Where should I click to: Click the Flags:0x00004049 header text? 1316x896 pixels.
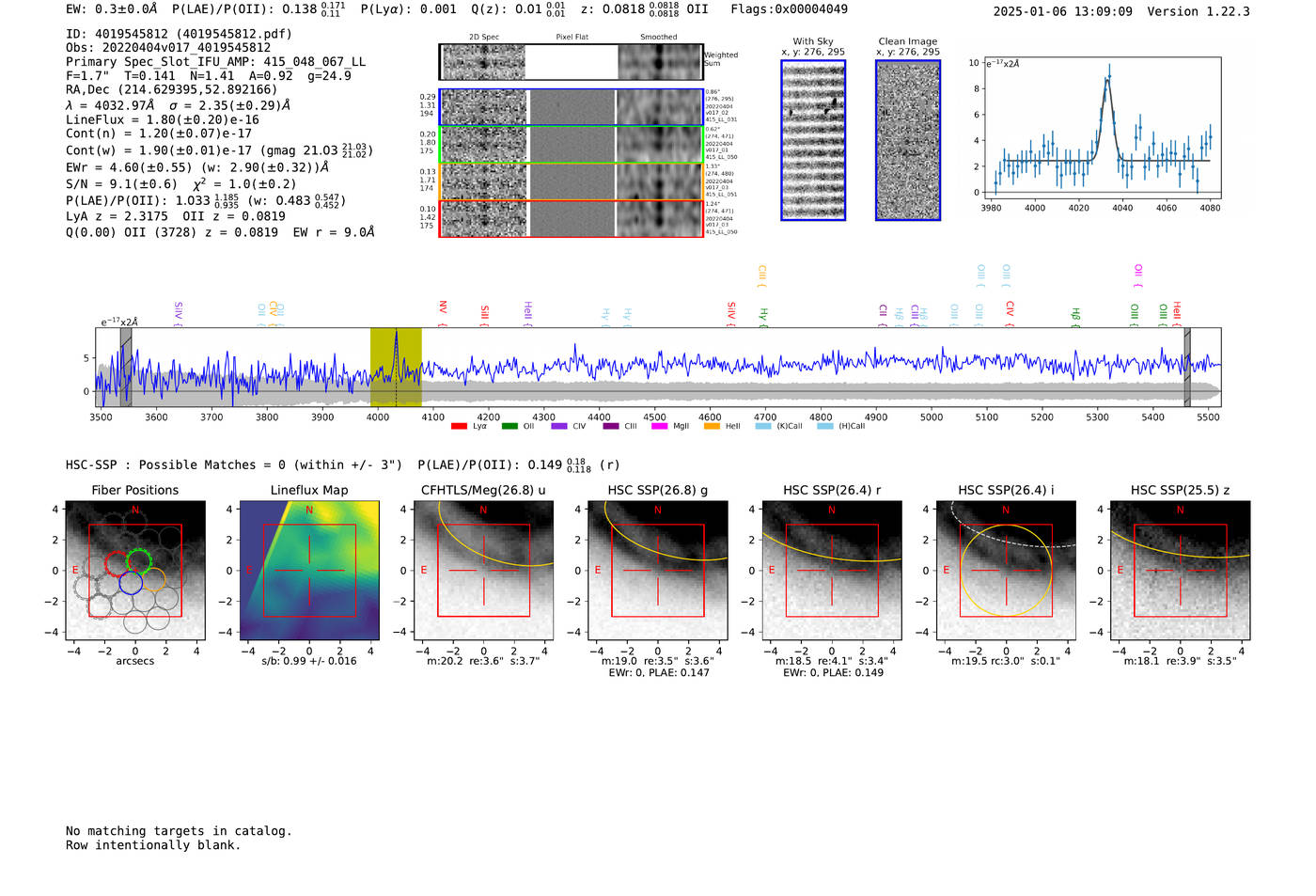pos(789,9)
